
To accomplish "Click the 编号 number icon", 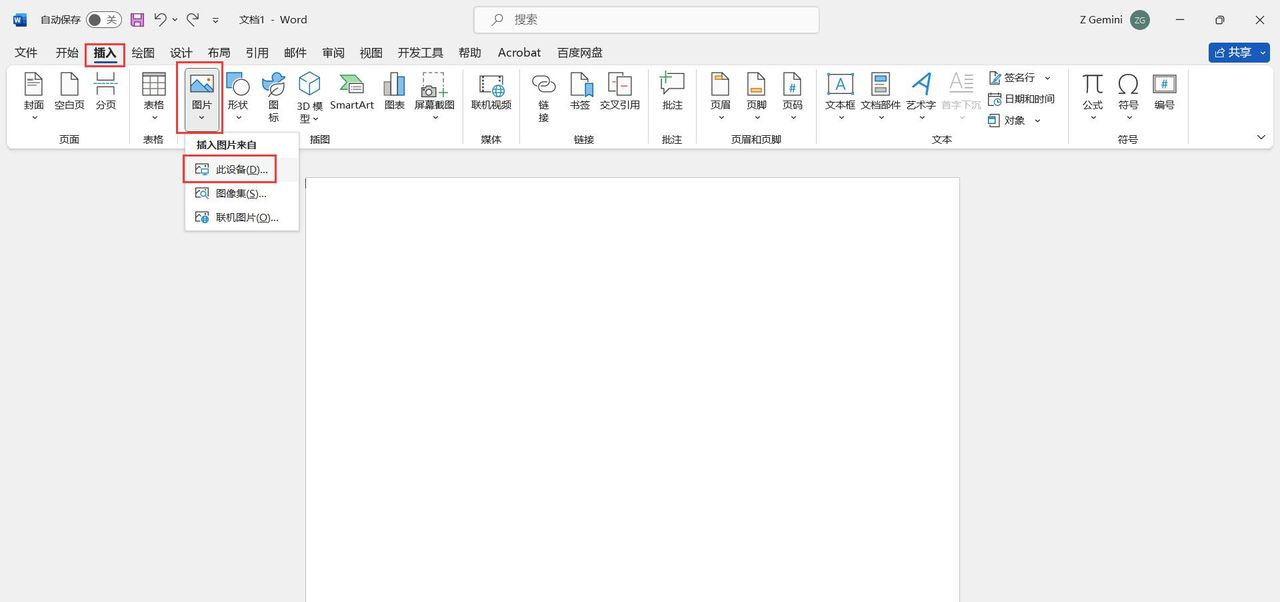I will 1164,84.
